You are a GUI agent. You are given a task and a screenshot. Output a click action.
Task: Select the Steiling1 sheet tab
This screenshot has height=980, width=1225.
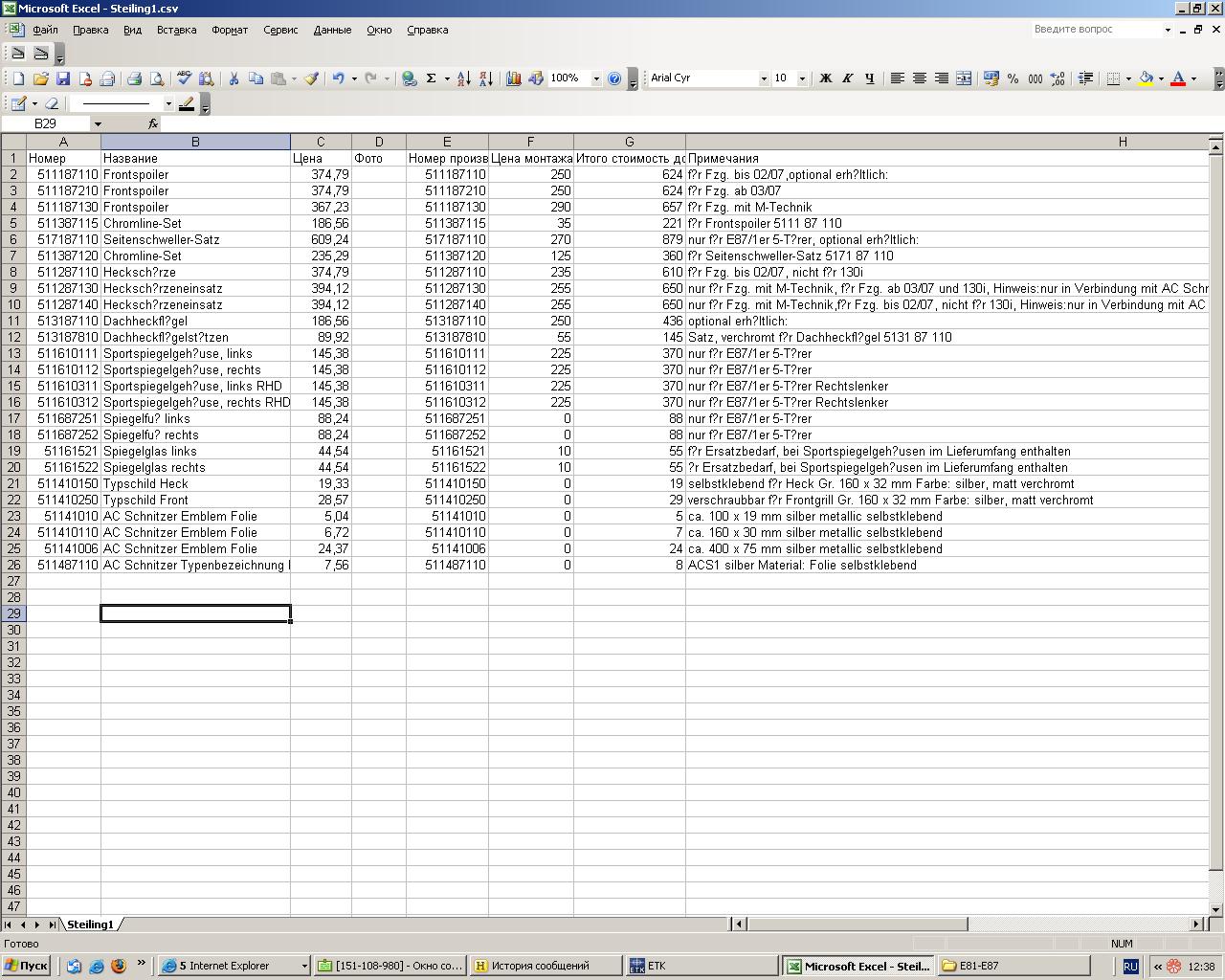pos(90,924)
